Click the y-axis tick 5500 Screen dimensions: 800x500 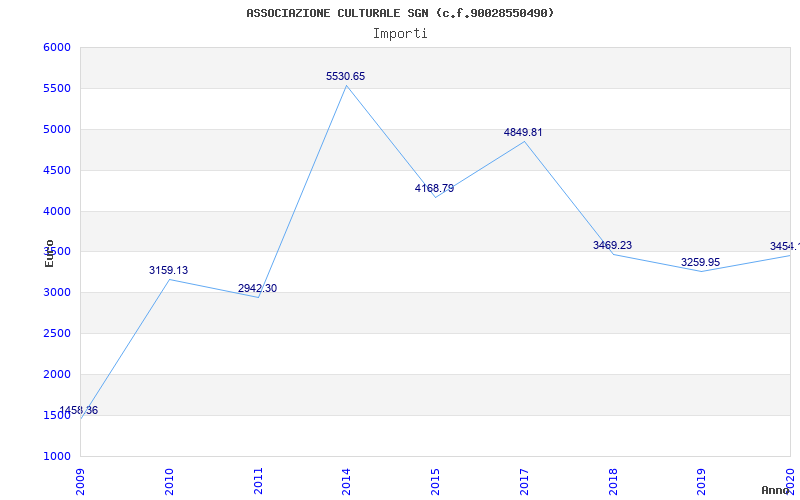pyautogui.click(x=57, y=89)
